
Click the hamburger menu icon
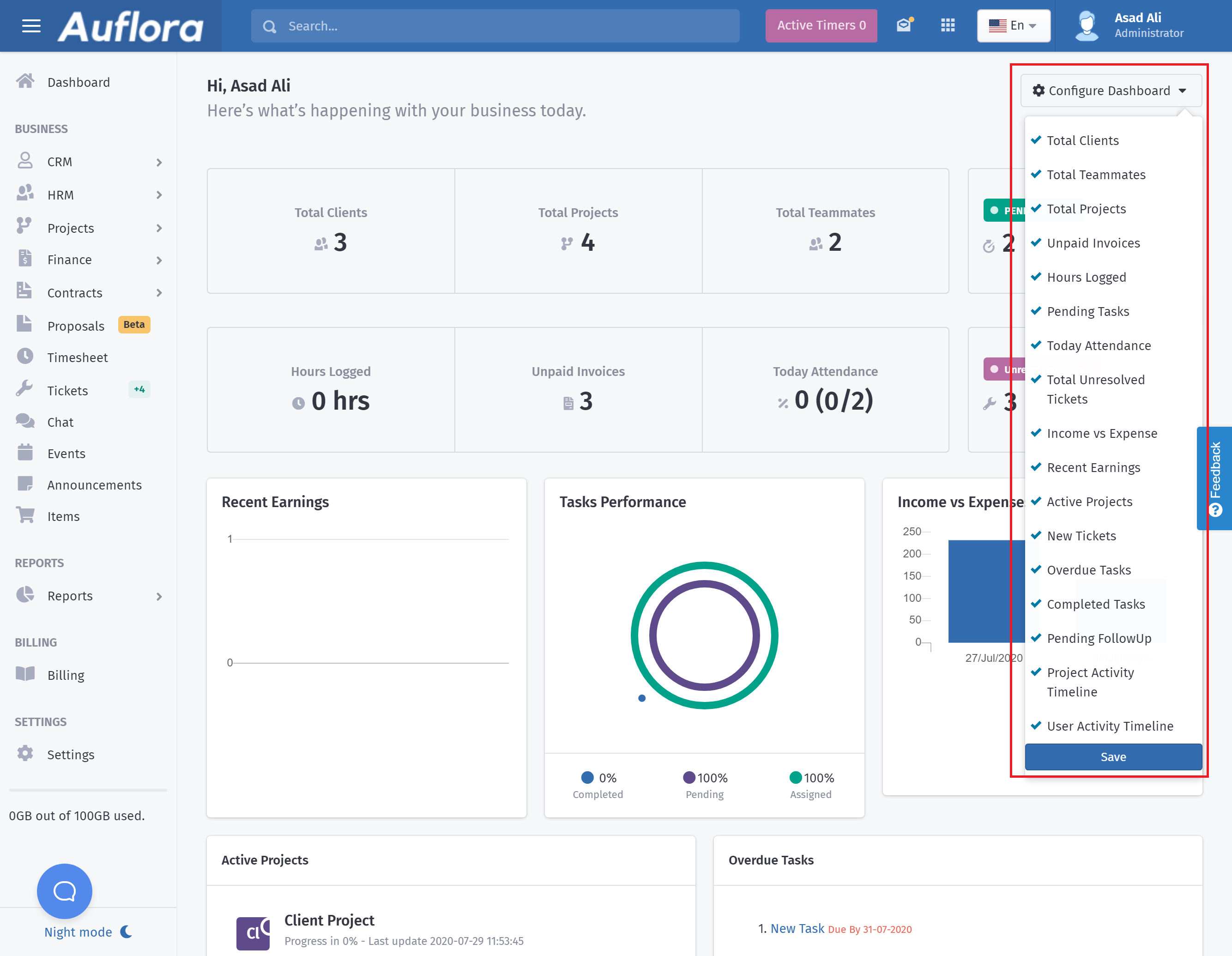[31, 26]
